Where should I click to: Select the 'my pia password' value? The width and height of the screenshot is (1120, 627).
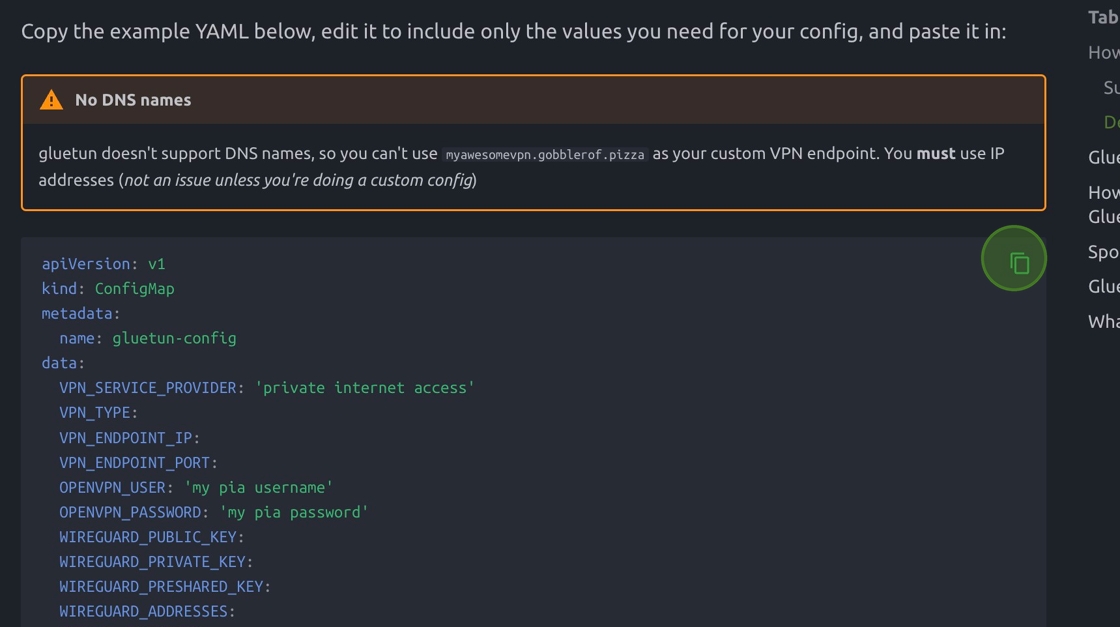click(294, 512)
